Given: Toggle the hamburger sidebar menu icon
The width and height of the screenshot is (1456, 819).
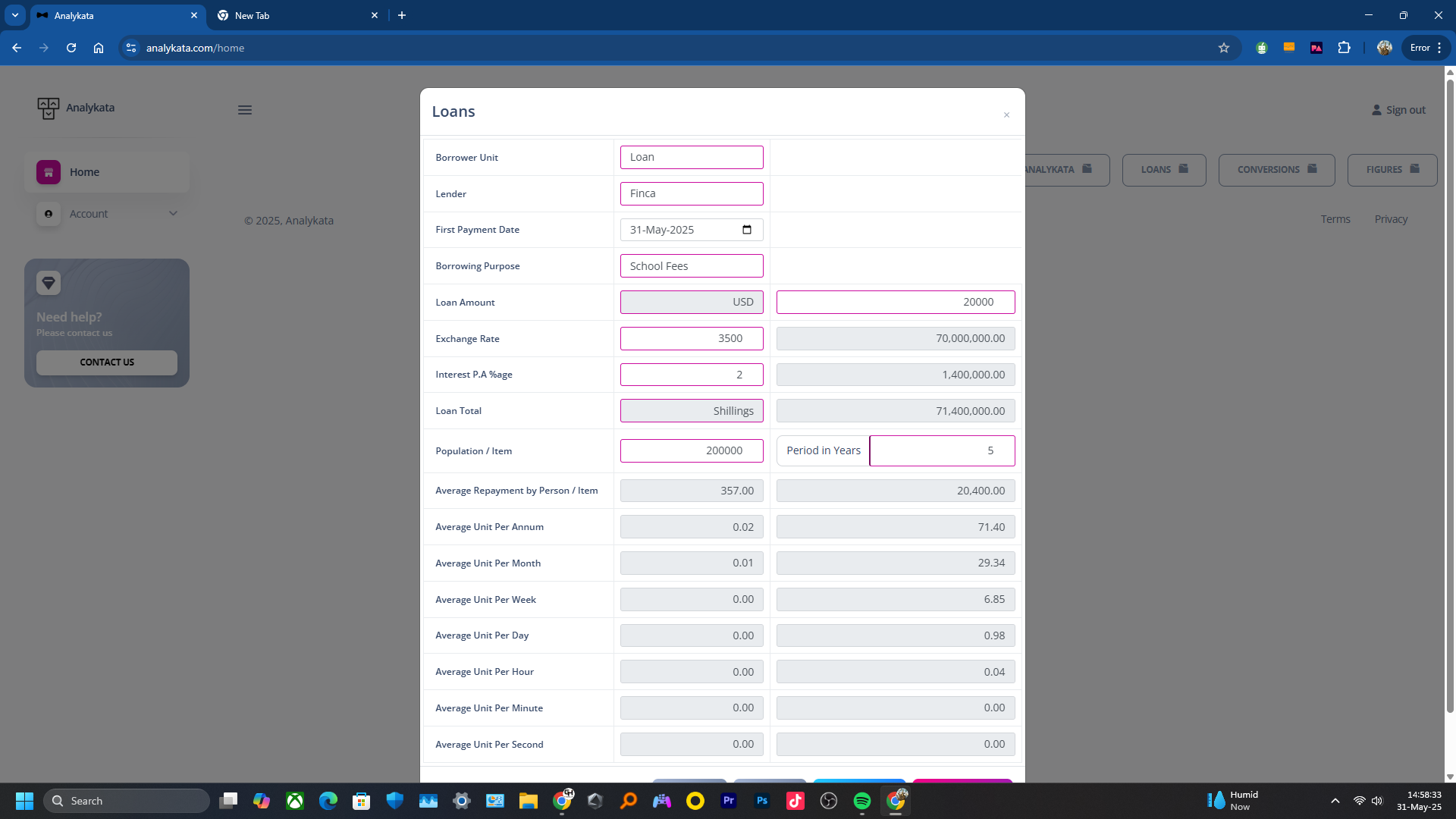Looking at the screenshot, I should (244, 110).
